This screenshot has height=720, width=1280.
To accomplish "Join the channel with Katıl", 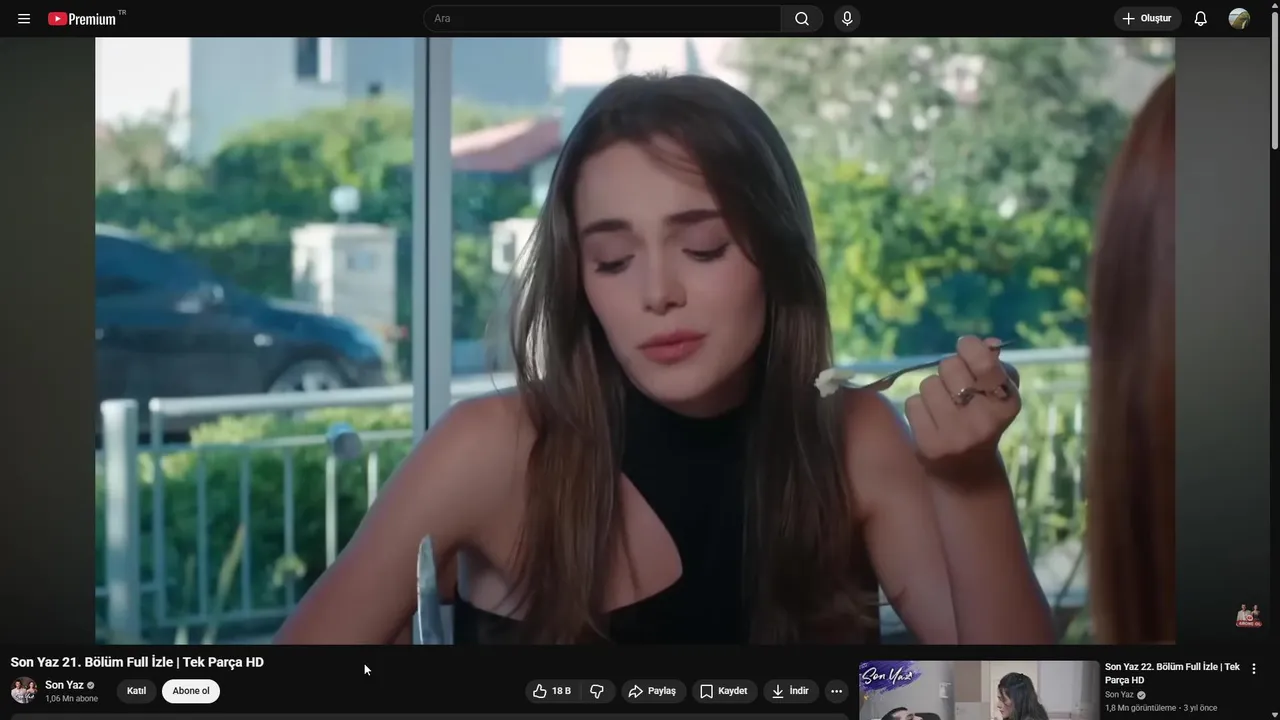I will (136, 691).
